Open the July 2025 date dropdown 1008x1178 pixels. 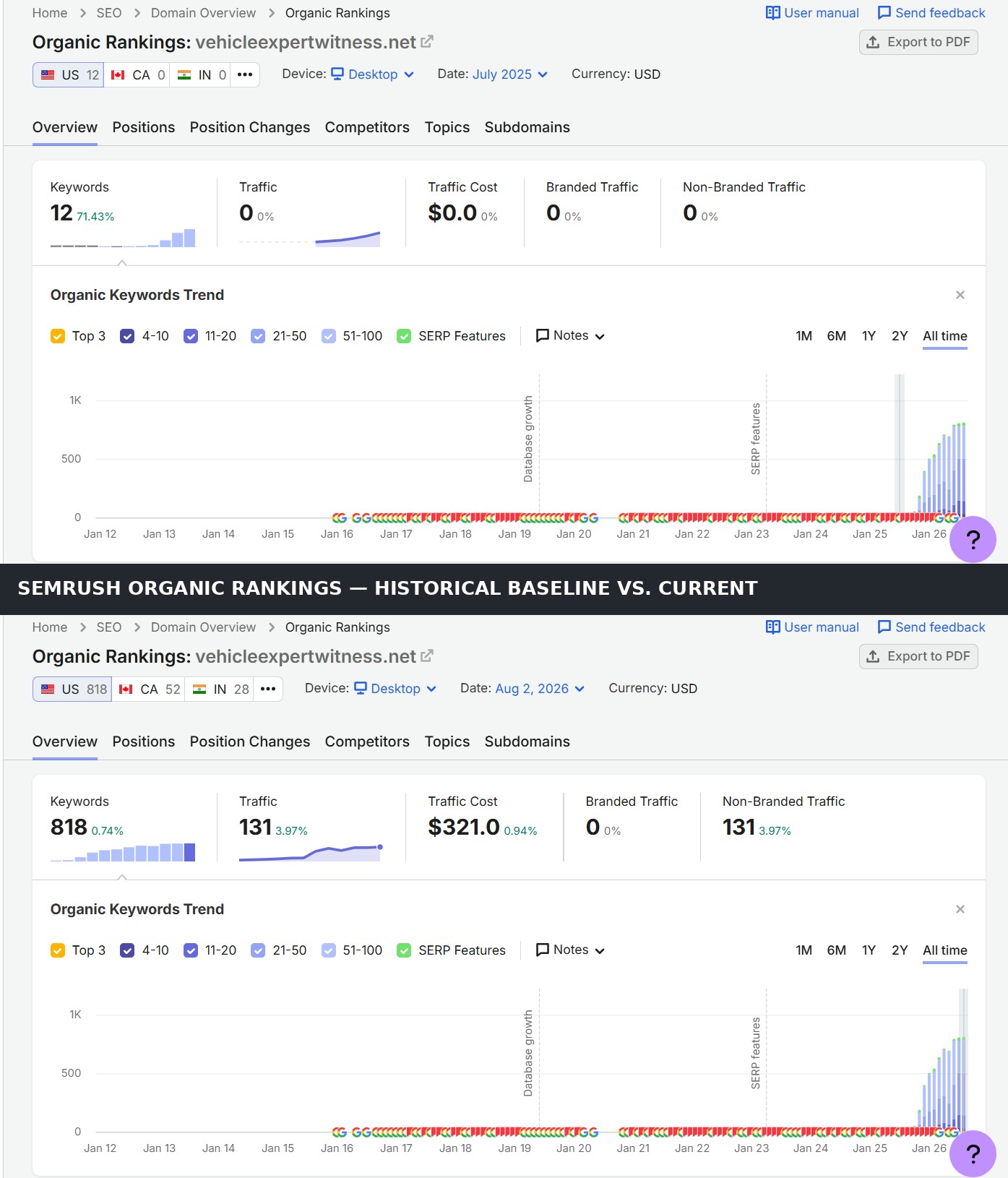510,74
